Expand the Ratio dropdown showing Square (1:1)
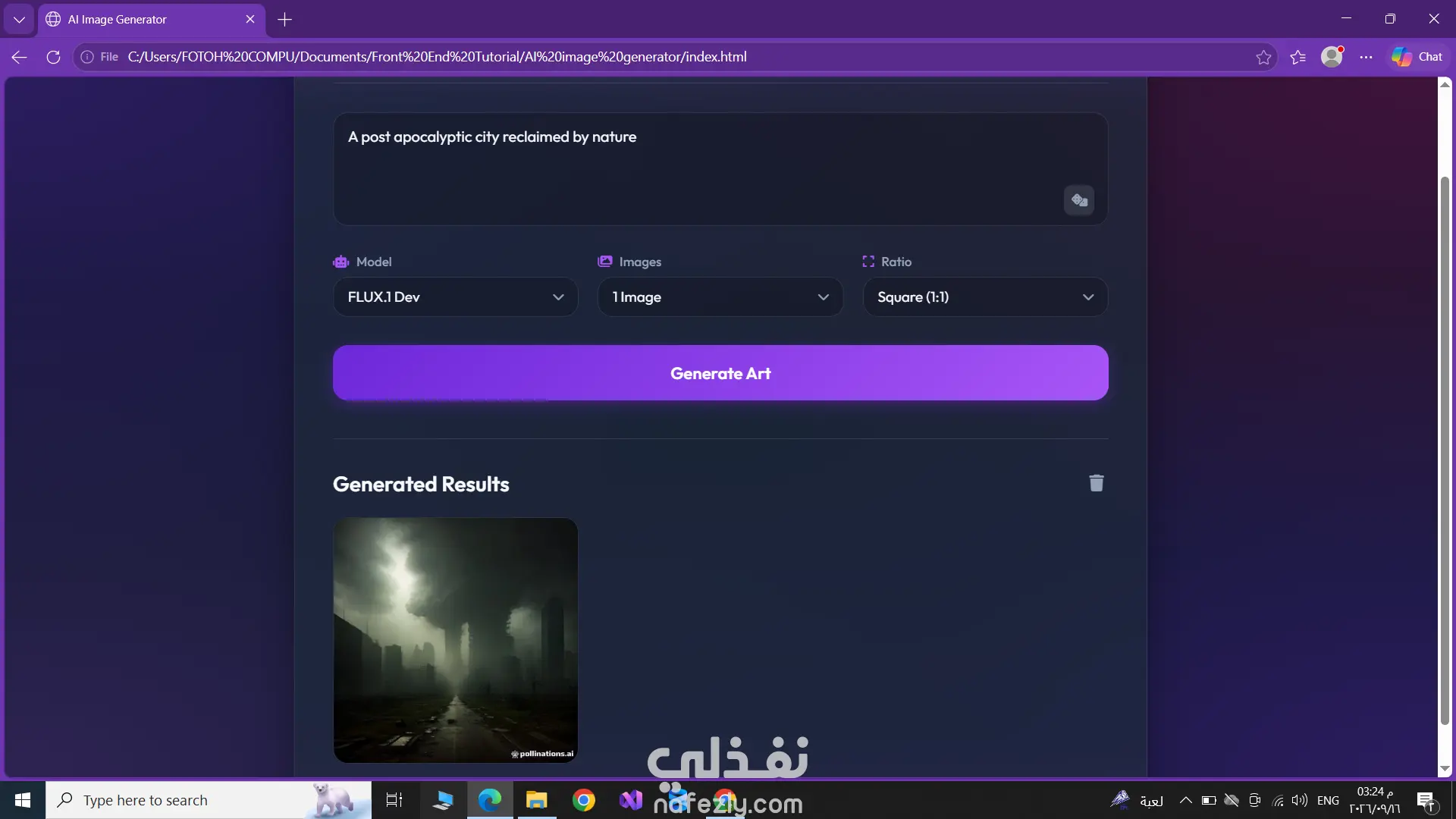 985,297
